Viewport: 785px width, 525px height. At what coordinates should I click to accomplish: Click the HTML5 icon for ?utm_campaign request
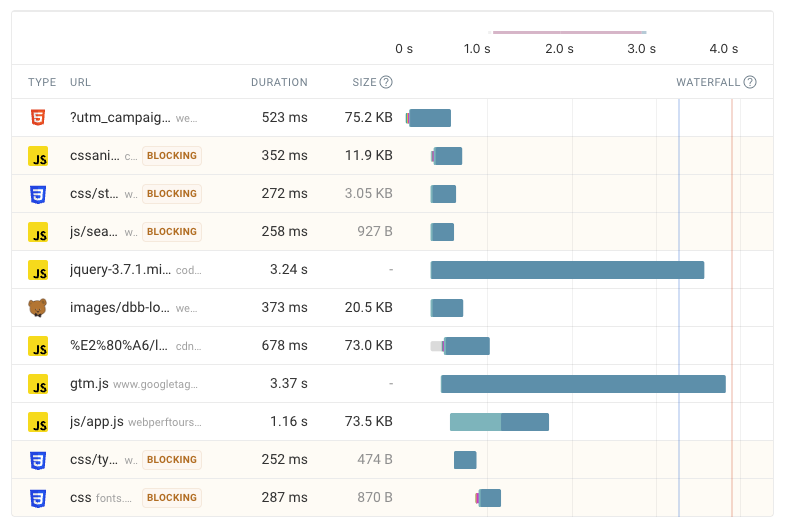38,118
